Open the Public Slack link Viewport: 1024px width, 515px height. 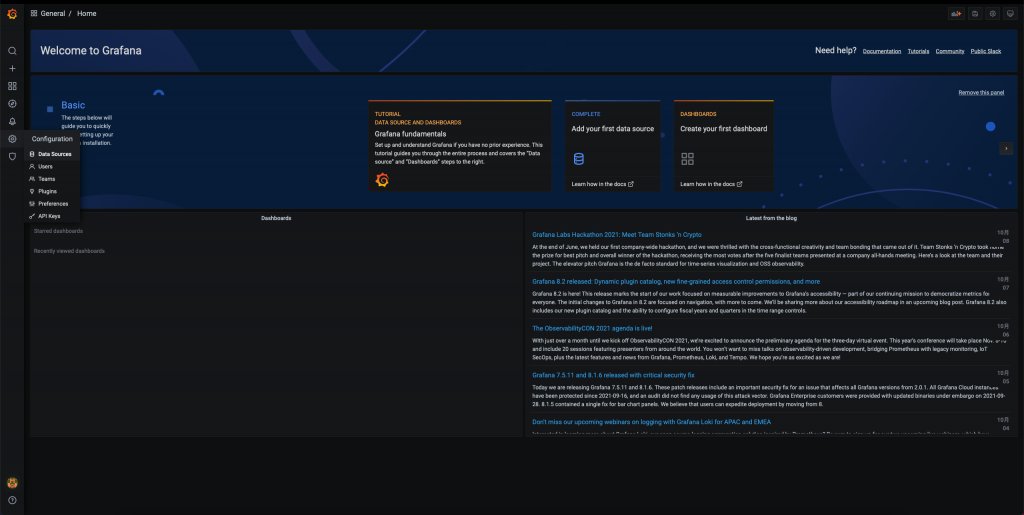(985, 51)
